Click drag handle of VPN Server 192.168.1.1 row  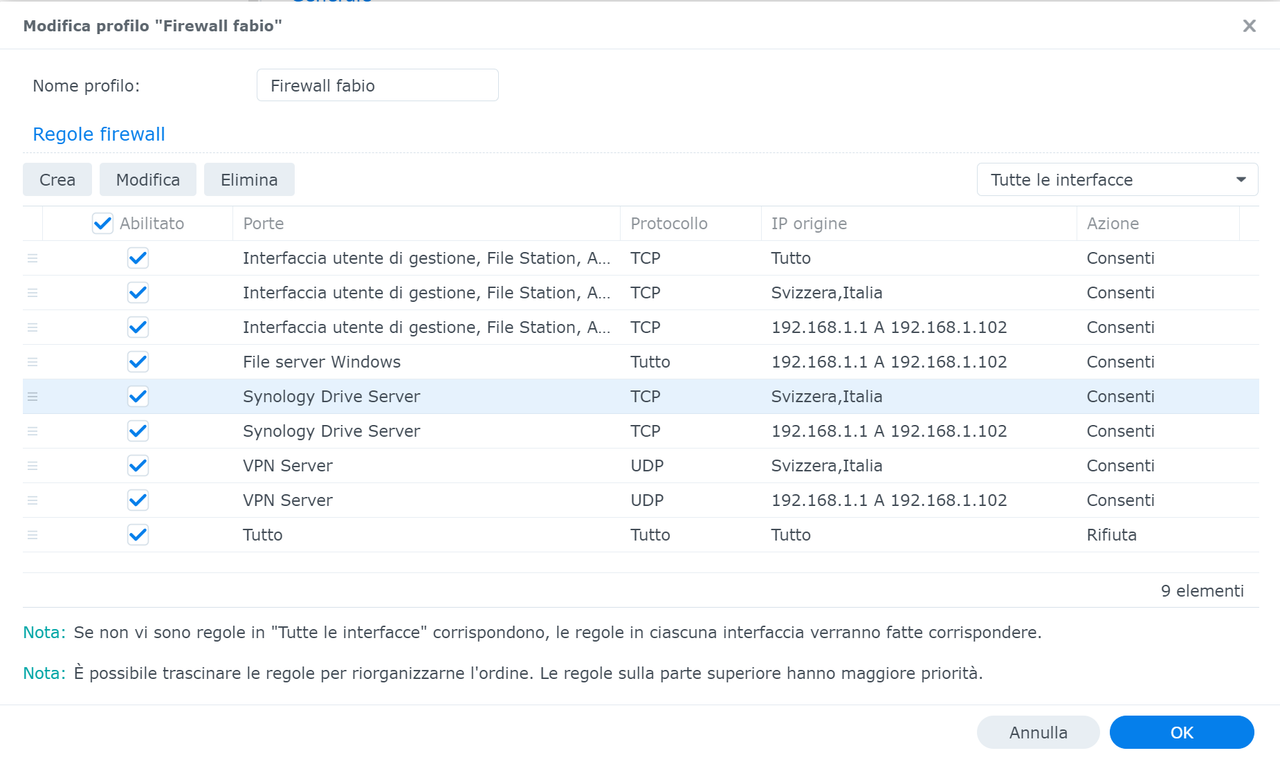pyautogui.click(x=32, y=501)
